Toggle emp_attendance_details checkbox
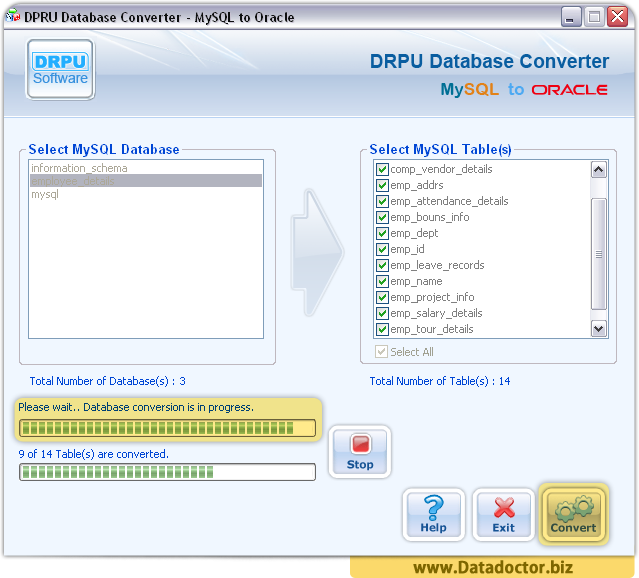The image size is (639, 578). click(382, 201)
